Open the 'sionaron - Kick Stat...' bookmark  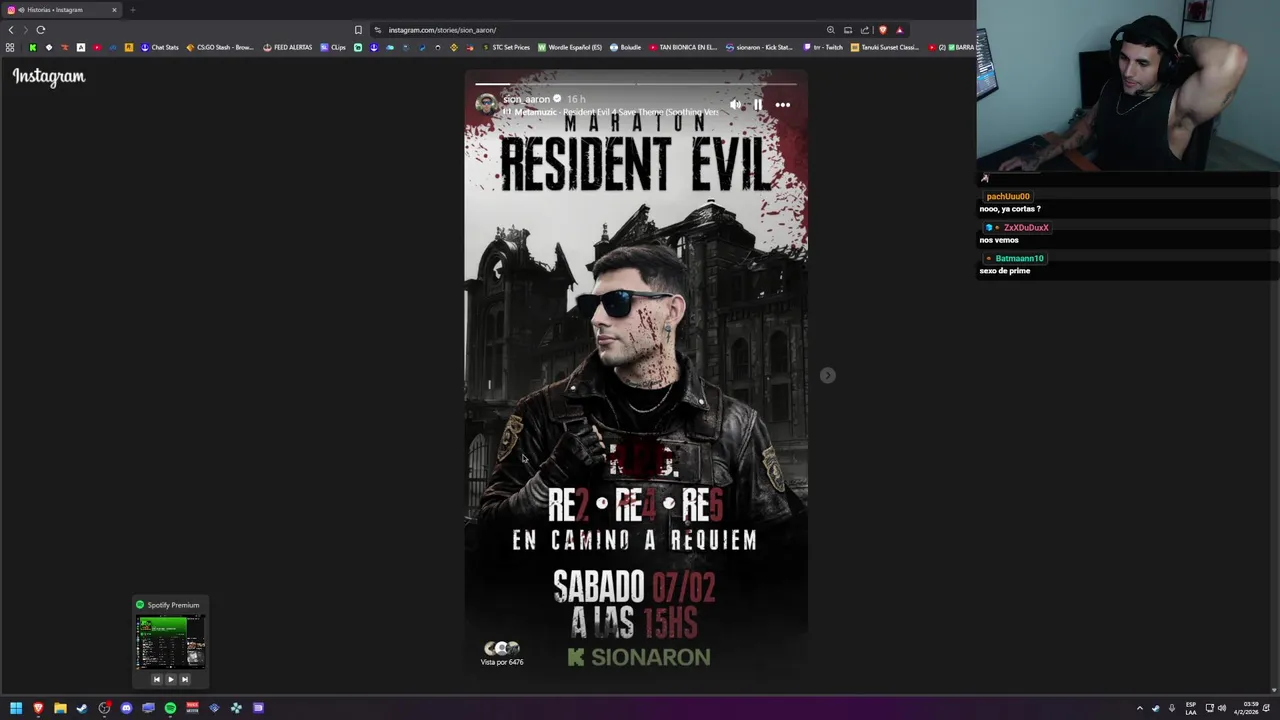pyautogui.click(x=759, y=47)
